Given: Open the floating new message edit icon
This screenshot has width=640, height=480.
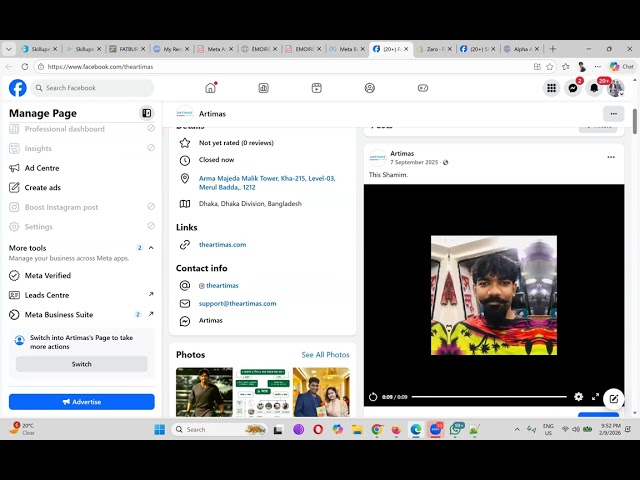Looking at the screenshot, I should [x=613, y=399].
